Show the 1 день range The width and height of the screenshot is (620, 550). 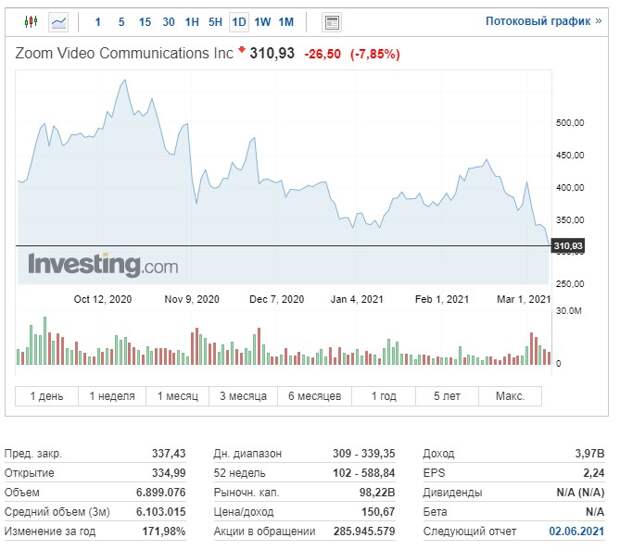47,396
